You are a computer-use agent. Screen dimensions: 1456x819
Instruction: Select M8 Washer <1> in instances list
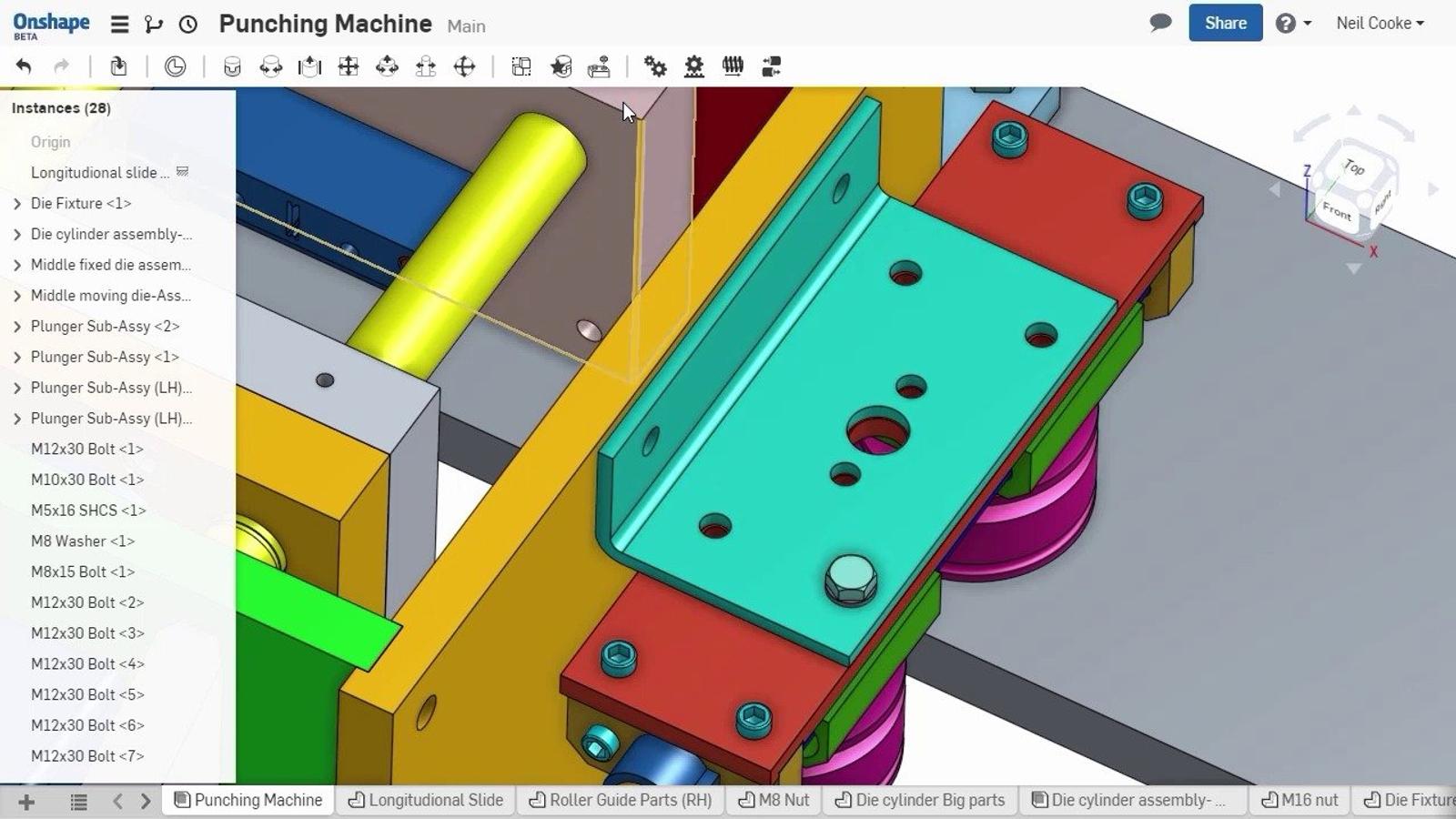tap(82, 541)
